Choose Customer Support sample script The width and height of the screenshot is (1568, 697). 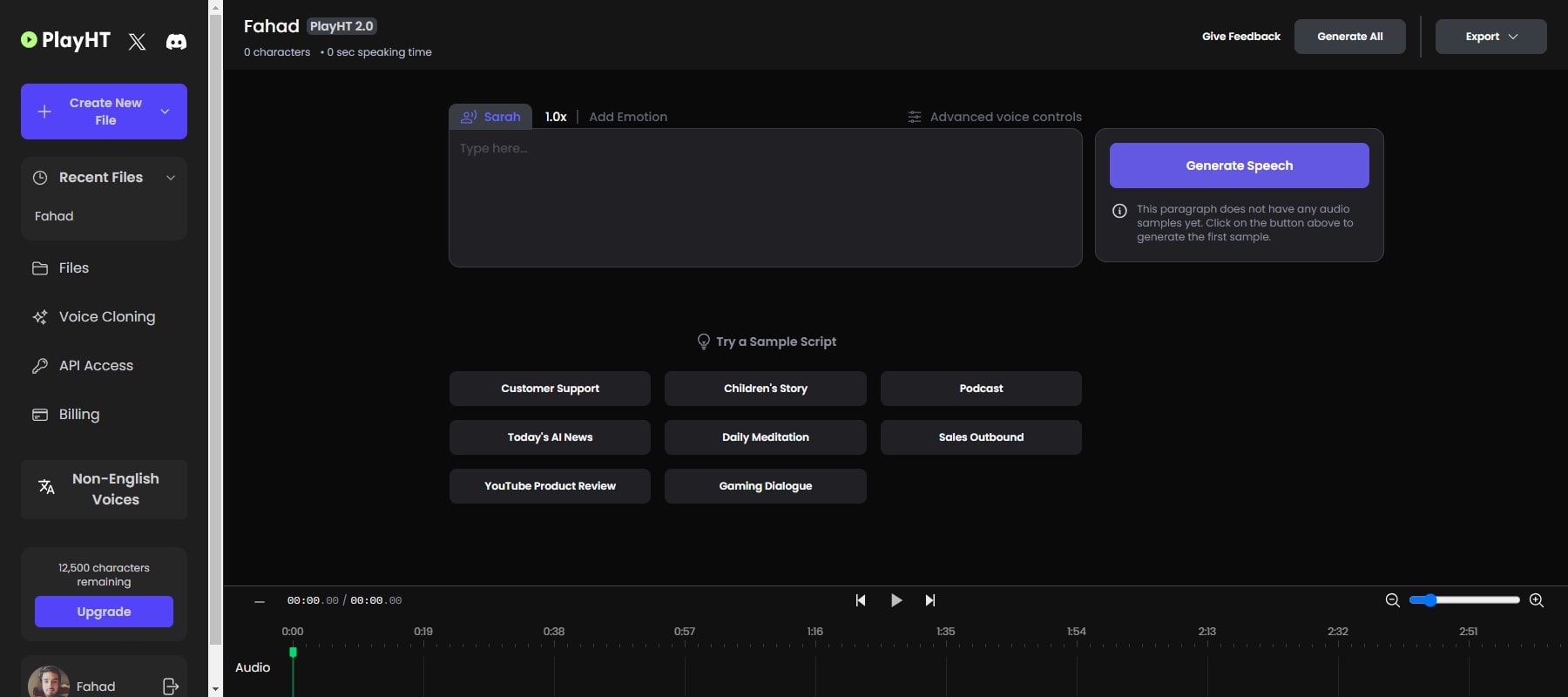[x=550, y=389]
